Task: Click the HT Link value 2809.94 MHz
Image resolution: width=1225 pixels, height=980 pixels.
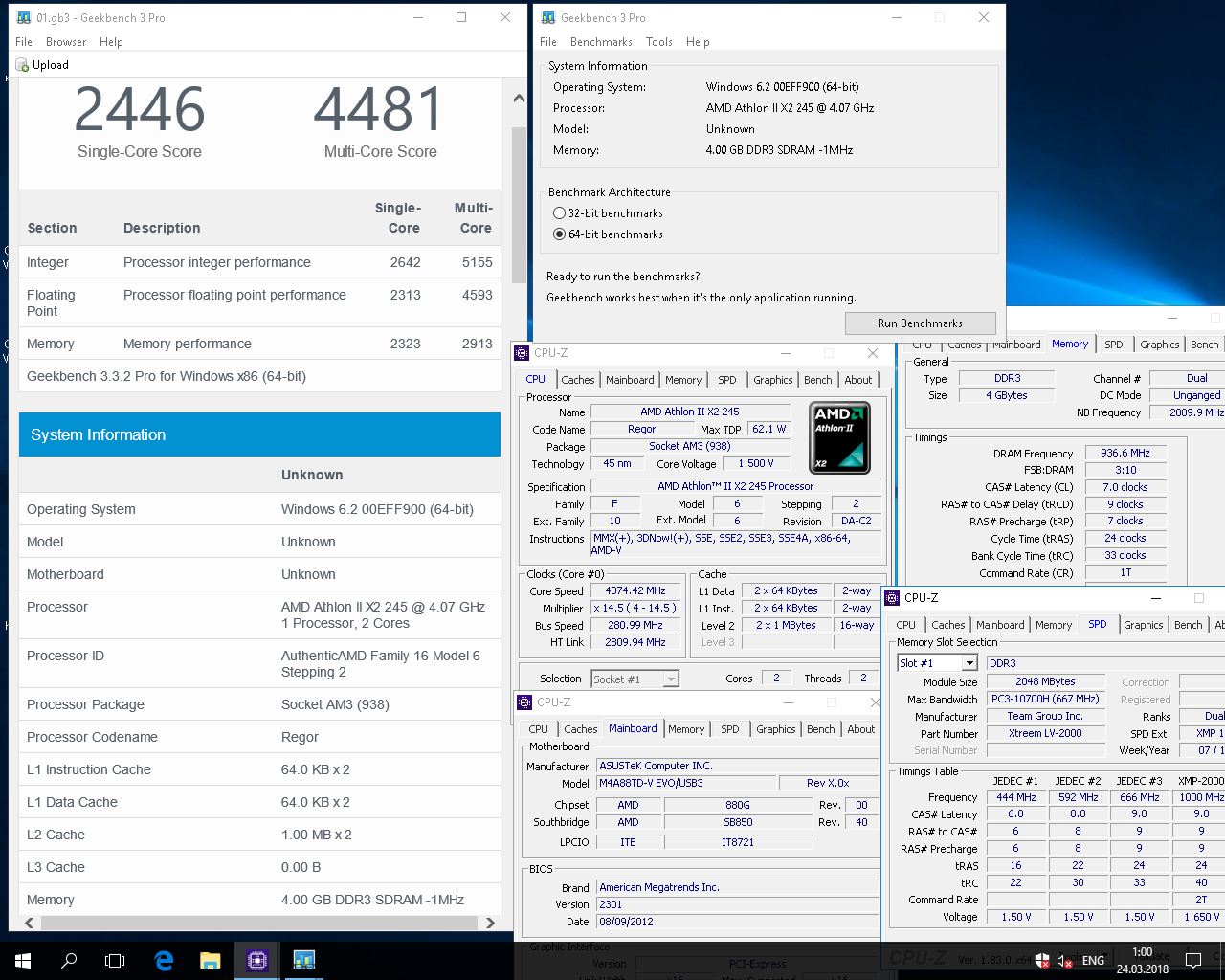Action: tap(635, 642)
